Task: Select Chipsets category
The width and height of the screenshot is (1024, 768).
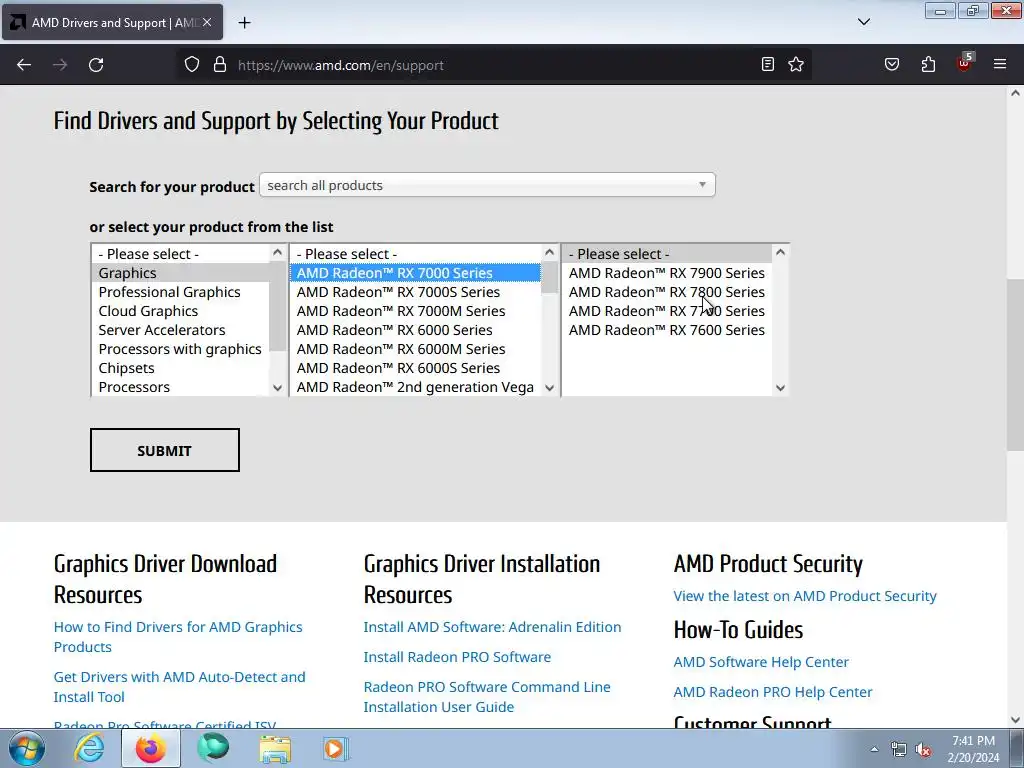Action: click(x=180, y=368)
